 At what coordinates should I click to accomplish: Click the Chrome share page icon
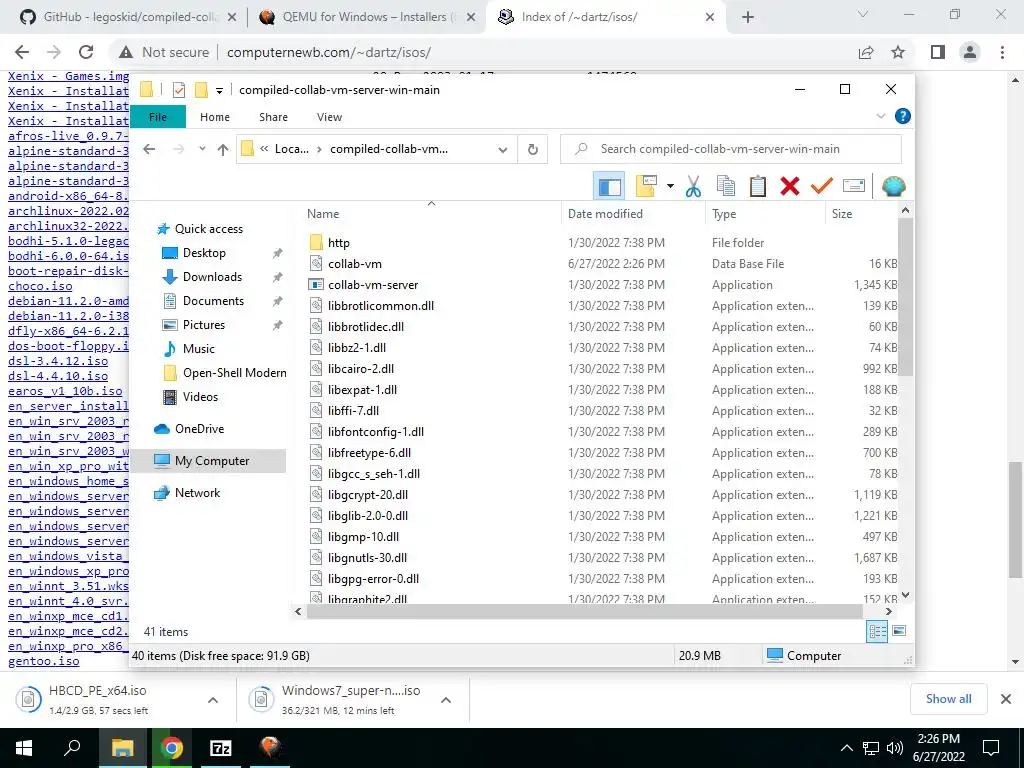pos(866,52)
